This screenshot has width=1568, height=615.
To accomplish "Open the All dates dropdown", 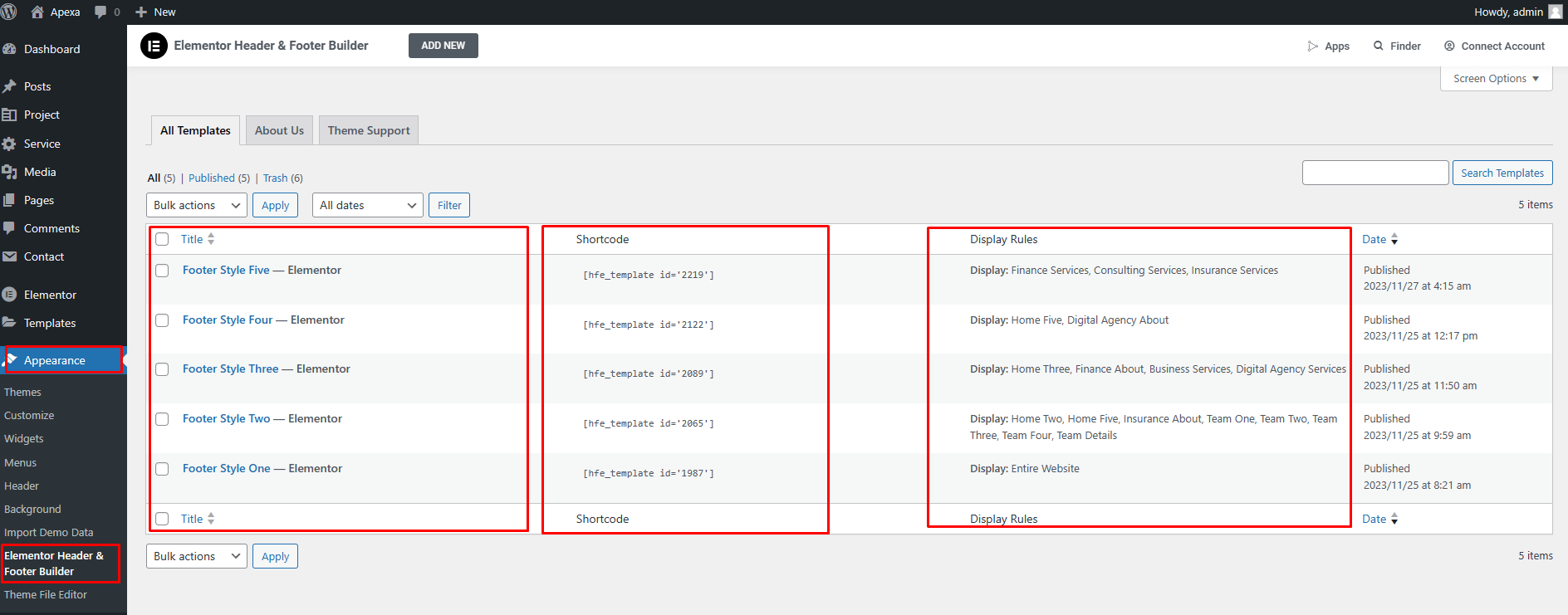I will (x=368, y=205).
